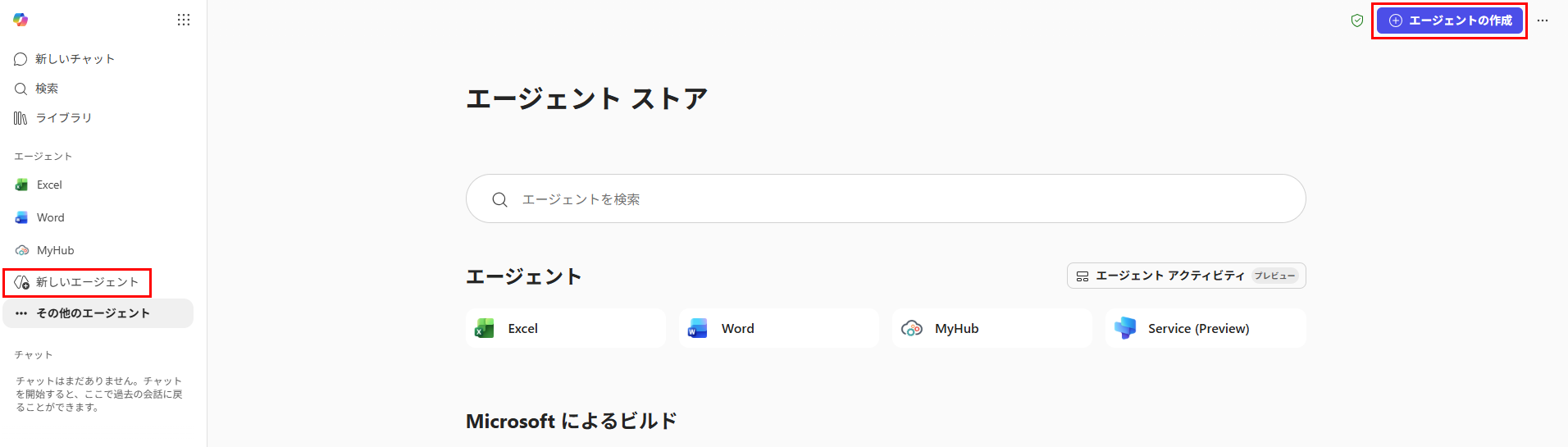Open the Excel agent card
Viewport: 1568px width, 447px height.
[565, 328]
